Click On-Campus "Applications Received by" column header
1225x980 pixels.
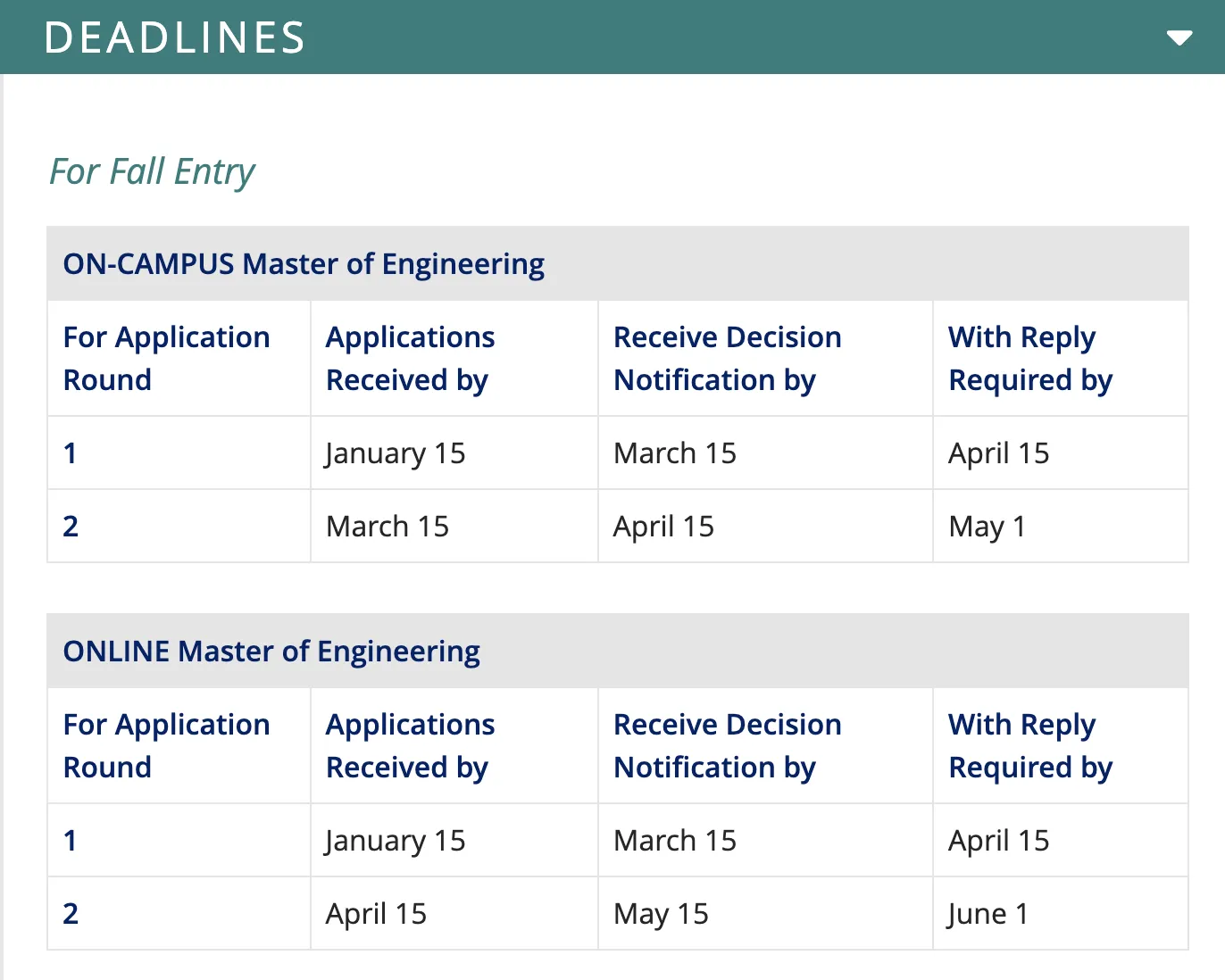click(410, 359)
